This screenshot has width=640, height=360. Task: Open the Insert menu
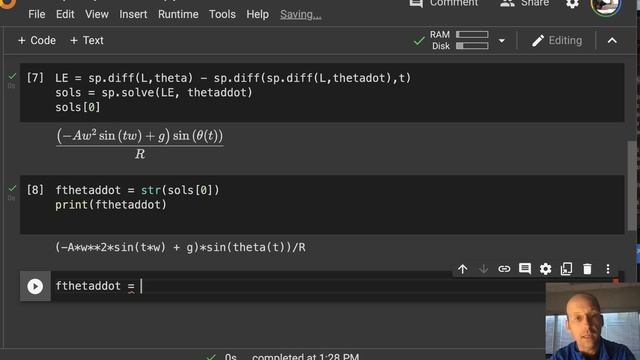[x=133, y=14]
